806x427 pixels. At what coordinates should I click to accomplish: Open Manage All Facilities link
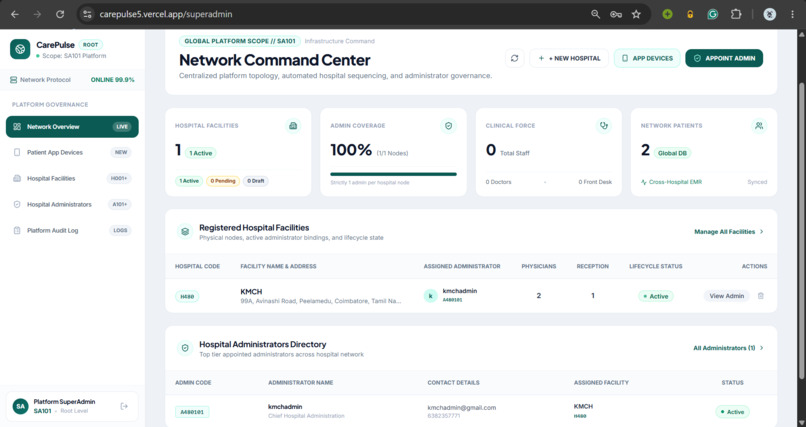tap(729, 232)
